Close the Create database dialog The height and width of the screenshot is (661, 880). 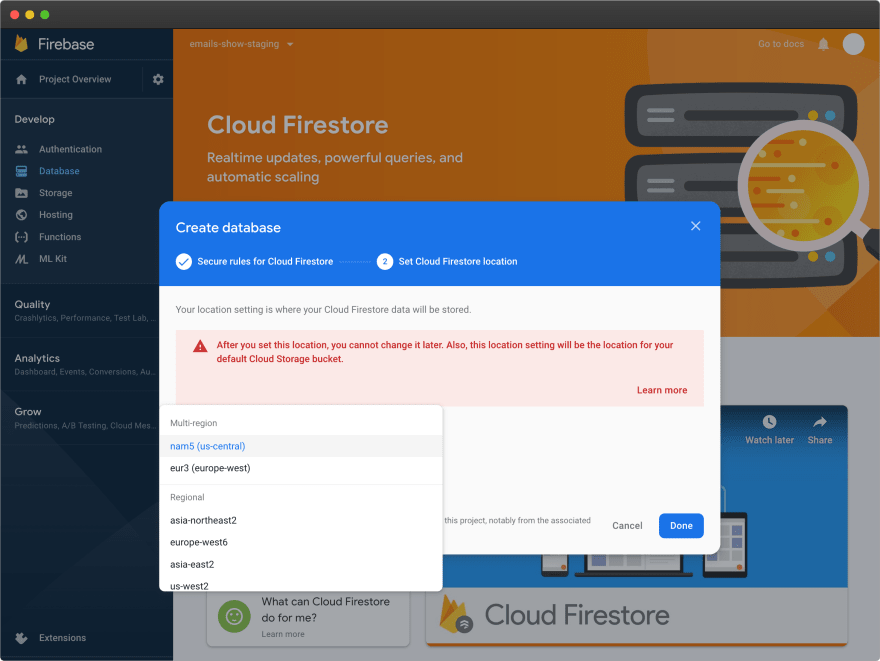pos(695,226)
